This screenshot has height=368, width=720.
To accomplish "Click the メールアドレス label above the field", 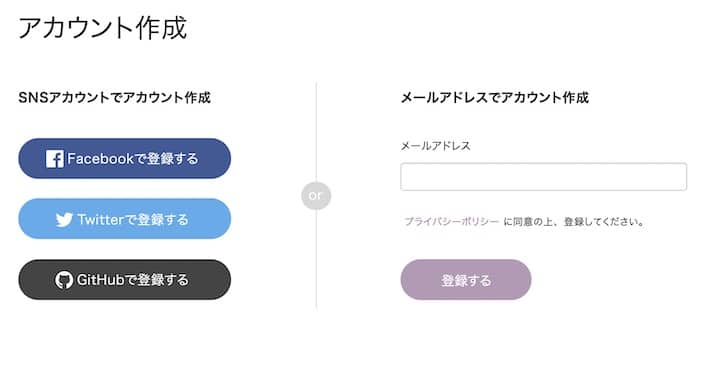I will 436,146.
